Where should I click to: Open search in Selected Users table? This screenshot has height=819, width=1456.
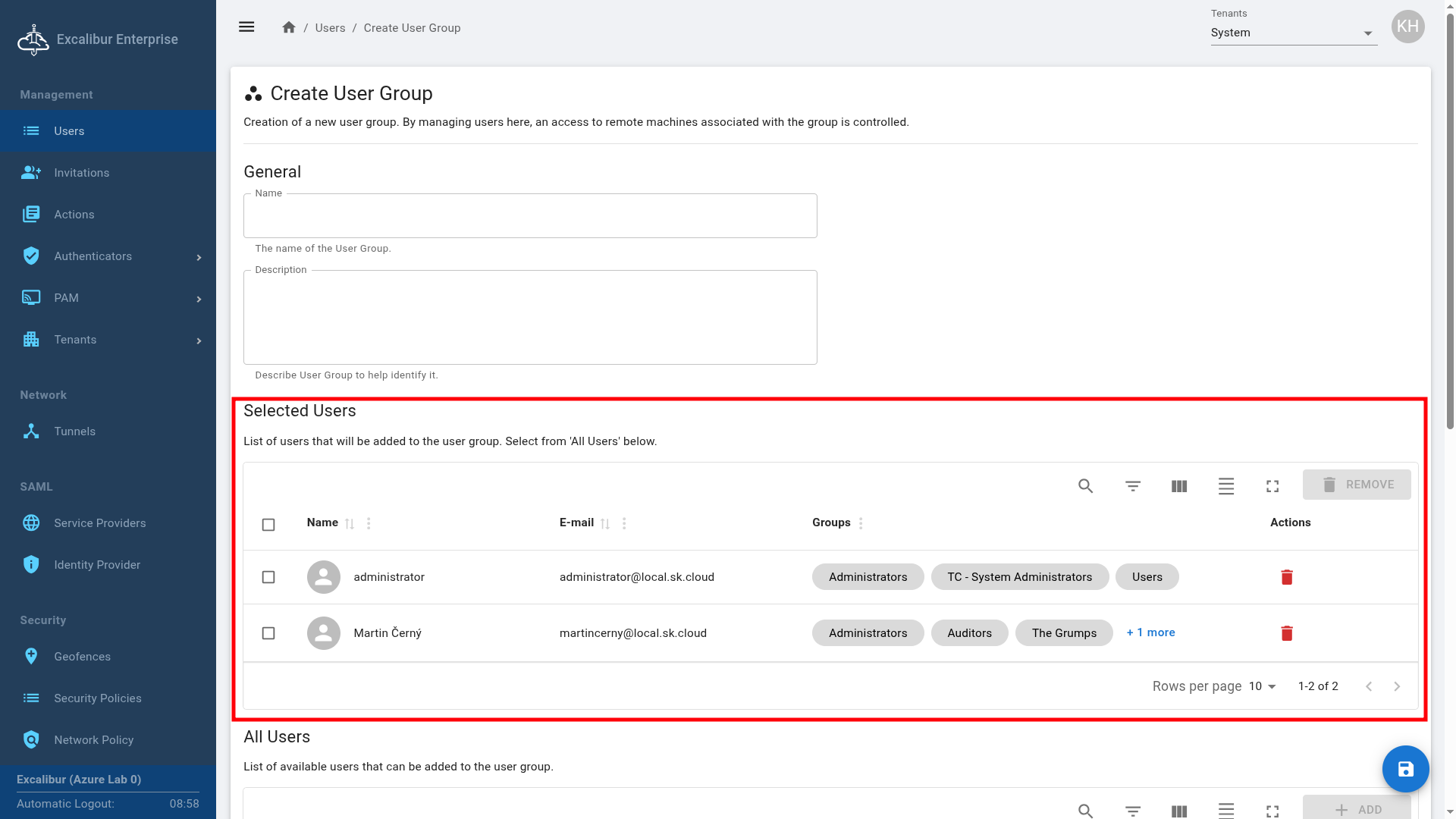[x=1085, y=486]
